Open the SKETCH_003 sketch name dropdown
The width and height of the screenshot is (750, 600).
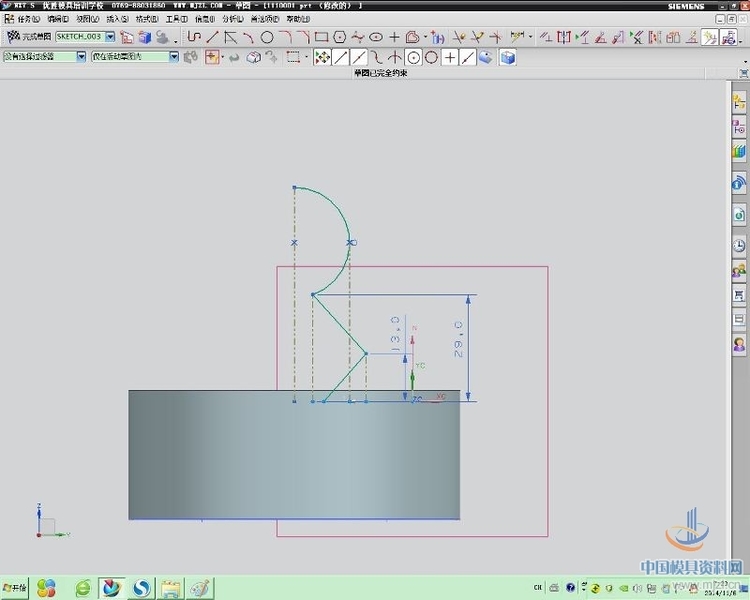pyautogui.click(x=110, y=37)
